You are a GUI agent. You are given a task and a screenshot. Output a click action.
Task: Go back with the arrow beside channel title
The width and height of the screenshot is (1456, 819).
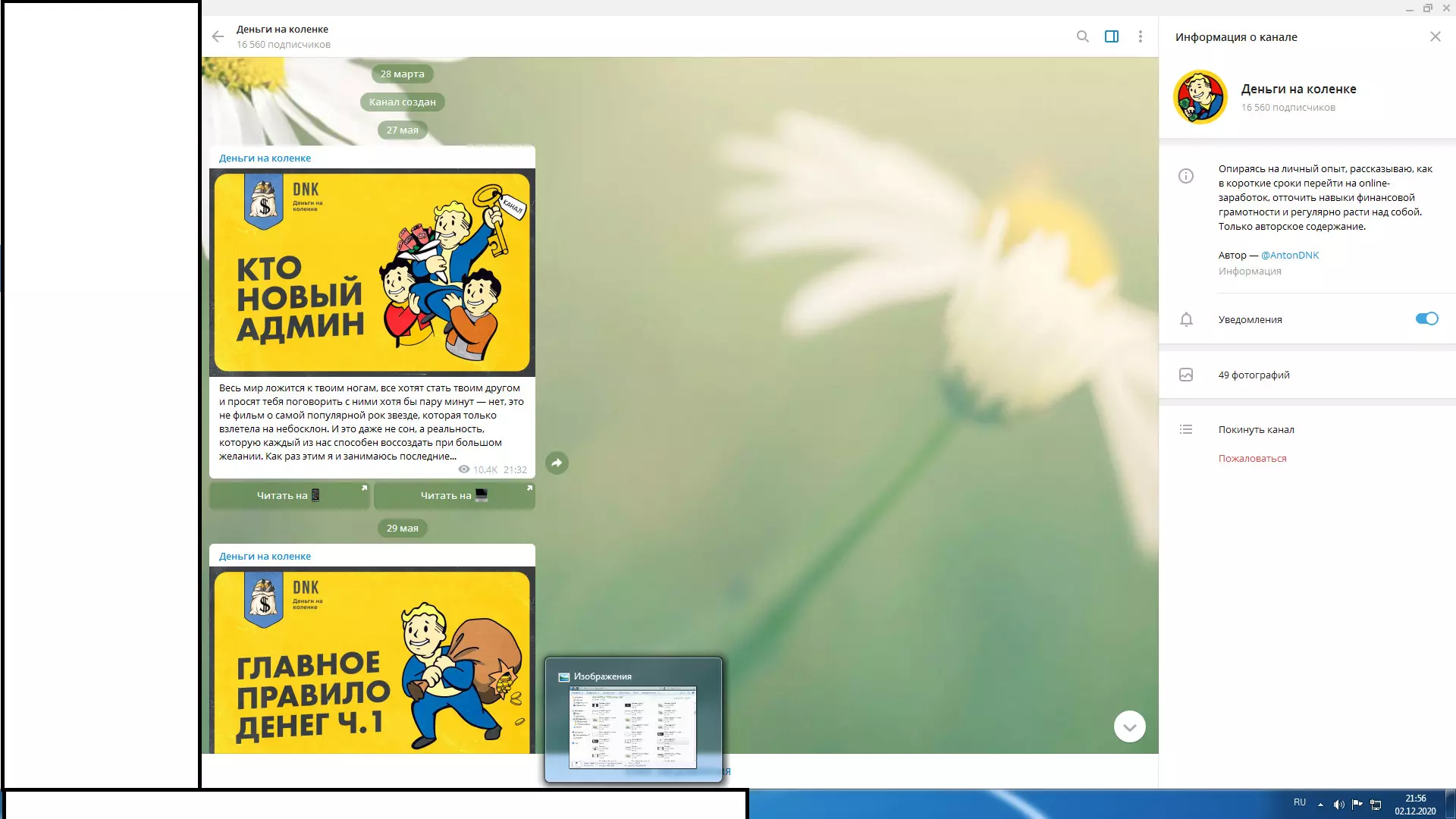coord(218,36)
